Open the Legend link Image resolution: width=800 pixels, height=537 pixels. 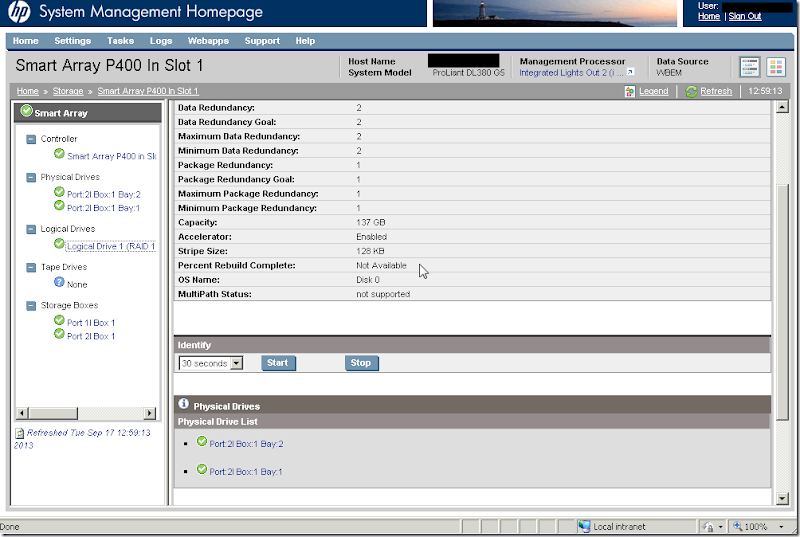click(654, 91)
